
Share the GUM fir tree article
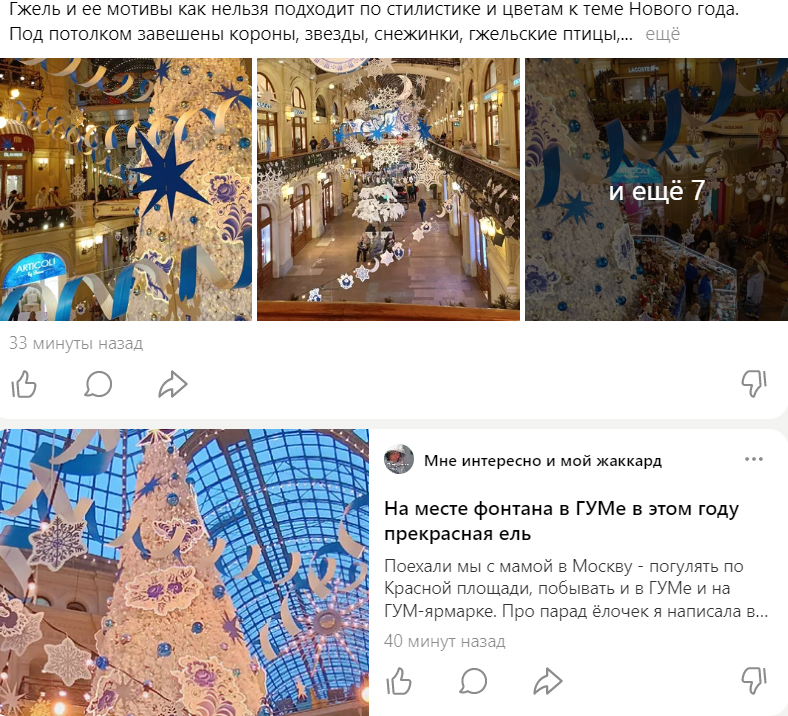pos(548,681)
